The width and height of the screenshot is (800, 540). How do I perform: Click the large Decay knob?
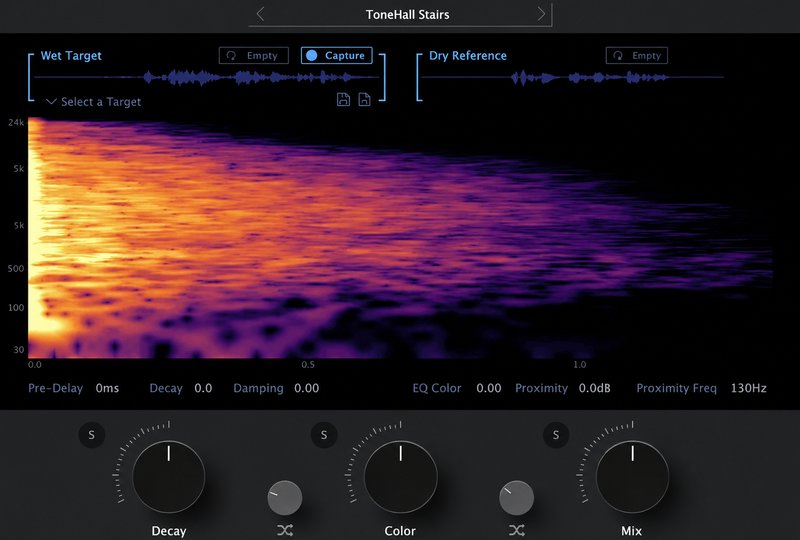[x=169, y=477]
